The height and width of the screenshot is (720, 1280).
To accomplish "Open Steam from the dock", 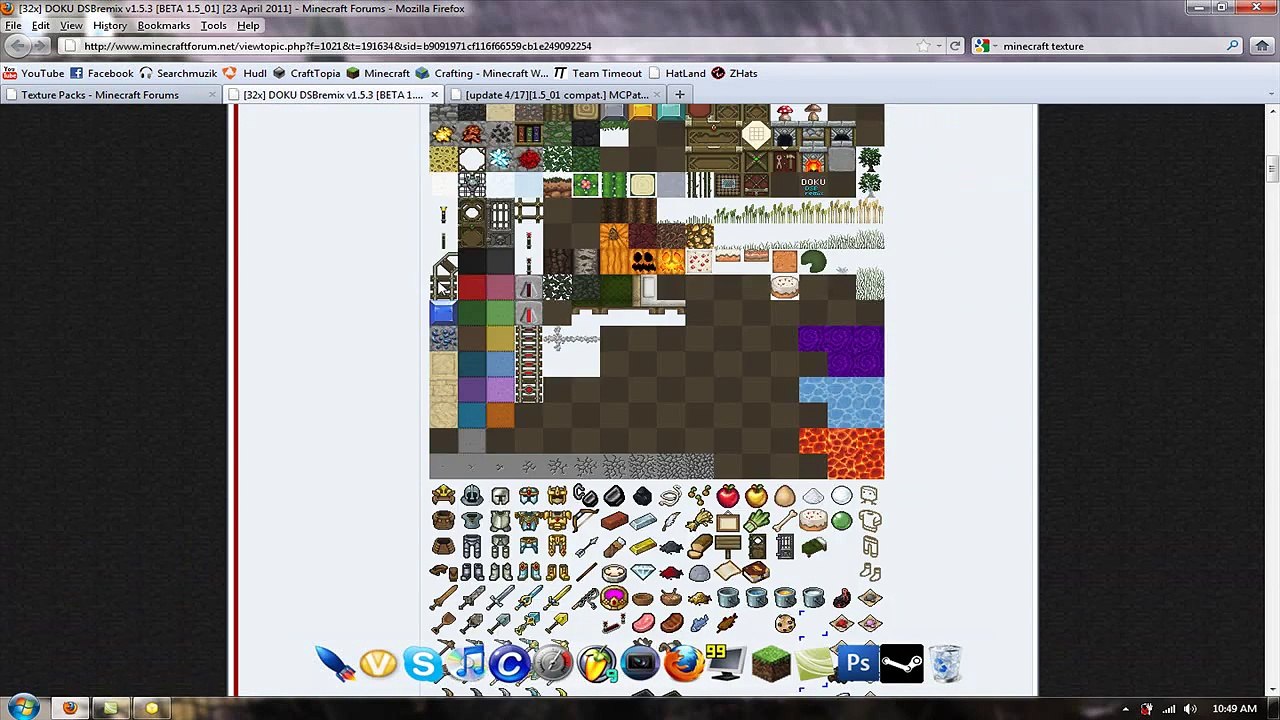I will click(901, 664).
